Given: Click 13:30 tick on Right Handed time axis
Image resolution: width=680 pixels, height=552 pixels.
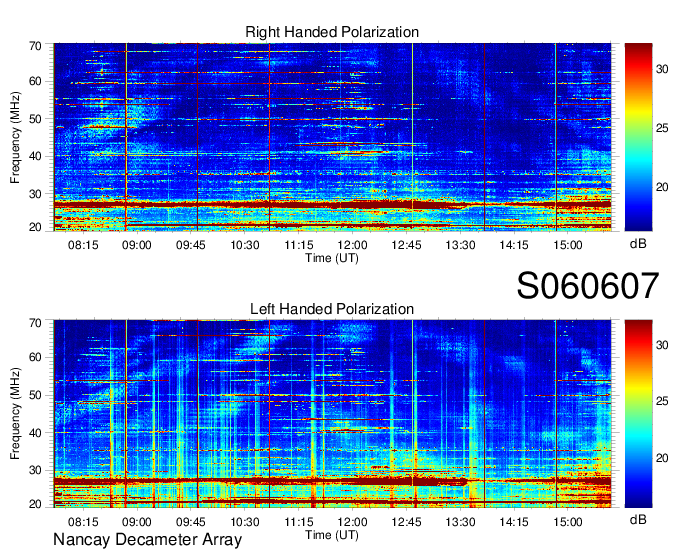Looking at the screenshot, I should (460, 245).
